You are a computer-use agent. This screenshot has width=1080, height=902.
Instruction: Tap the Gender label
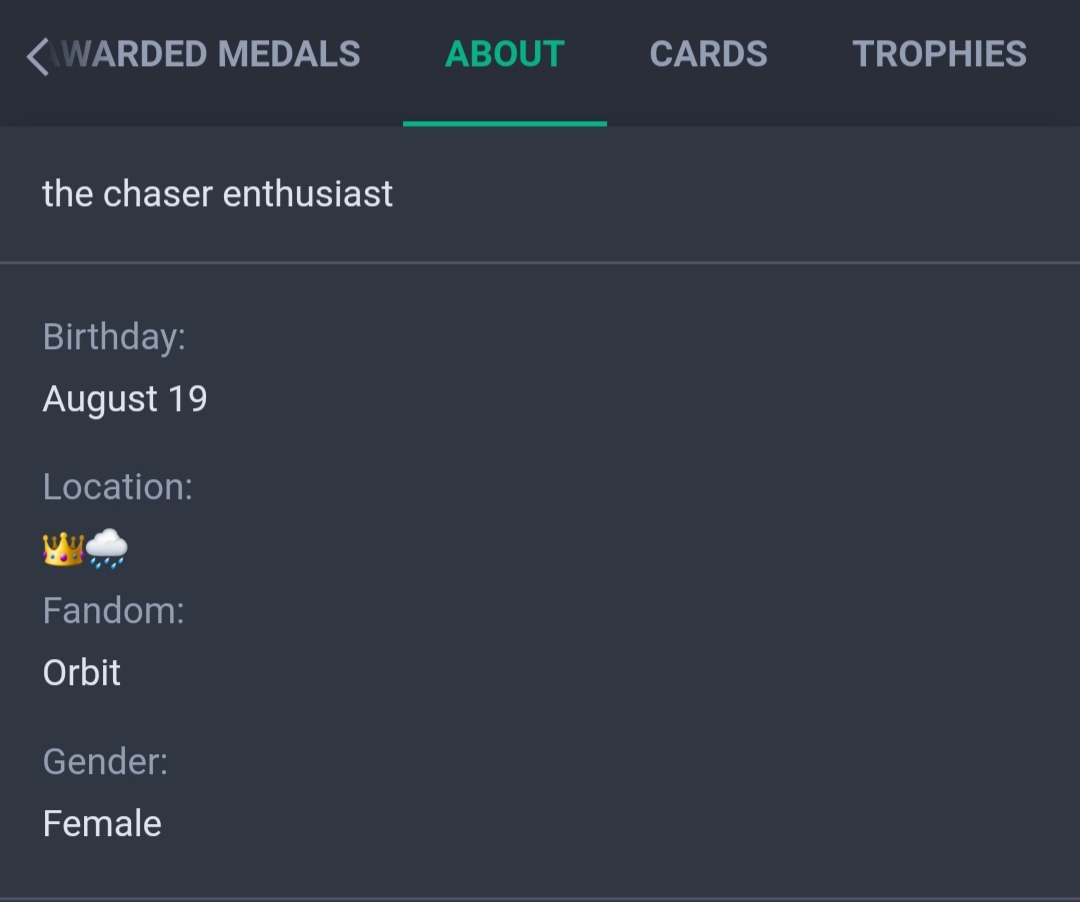105,762
